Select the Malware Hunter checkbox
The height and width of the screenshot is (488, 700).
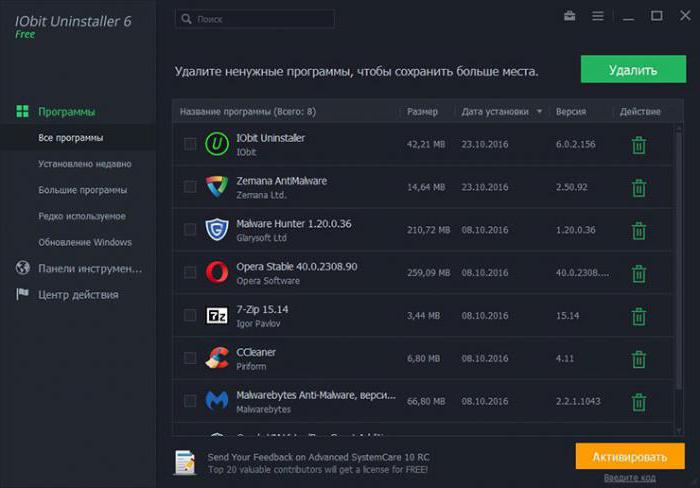[x=190, y=229]
